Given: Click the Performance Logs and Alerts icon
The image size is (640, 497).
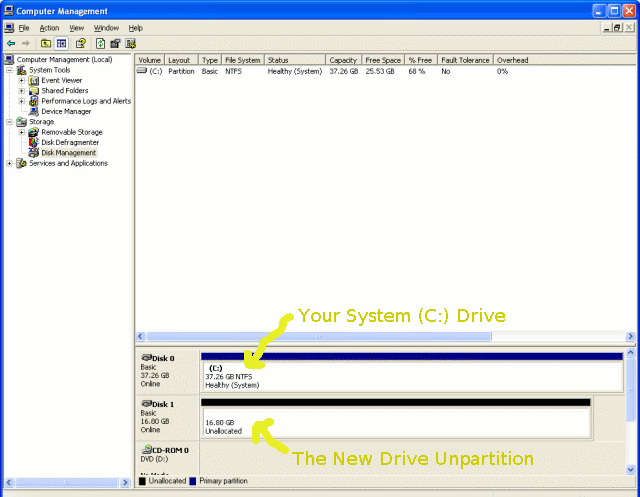Looking at the screenshot, I should [x=34, y=101].
